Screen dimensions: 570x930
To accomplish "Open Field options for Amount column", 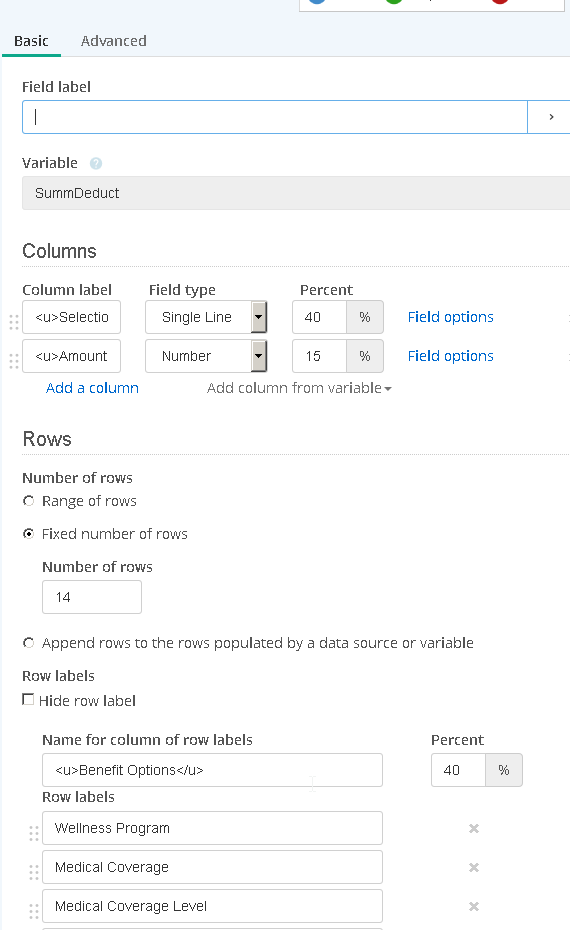I will 451,356.
